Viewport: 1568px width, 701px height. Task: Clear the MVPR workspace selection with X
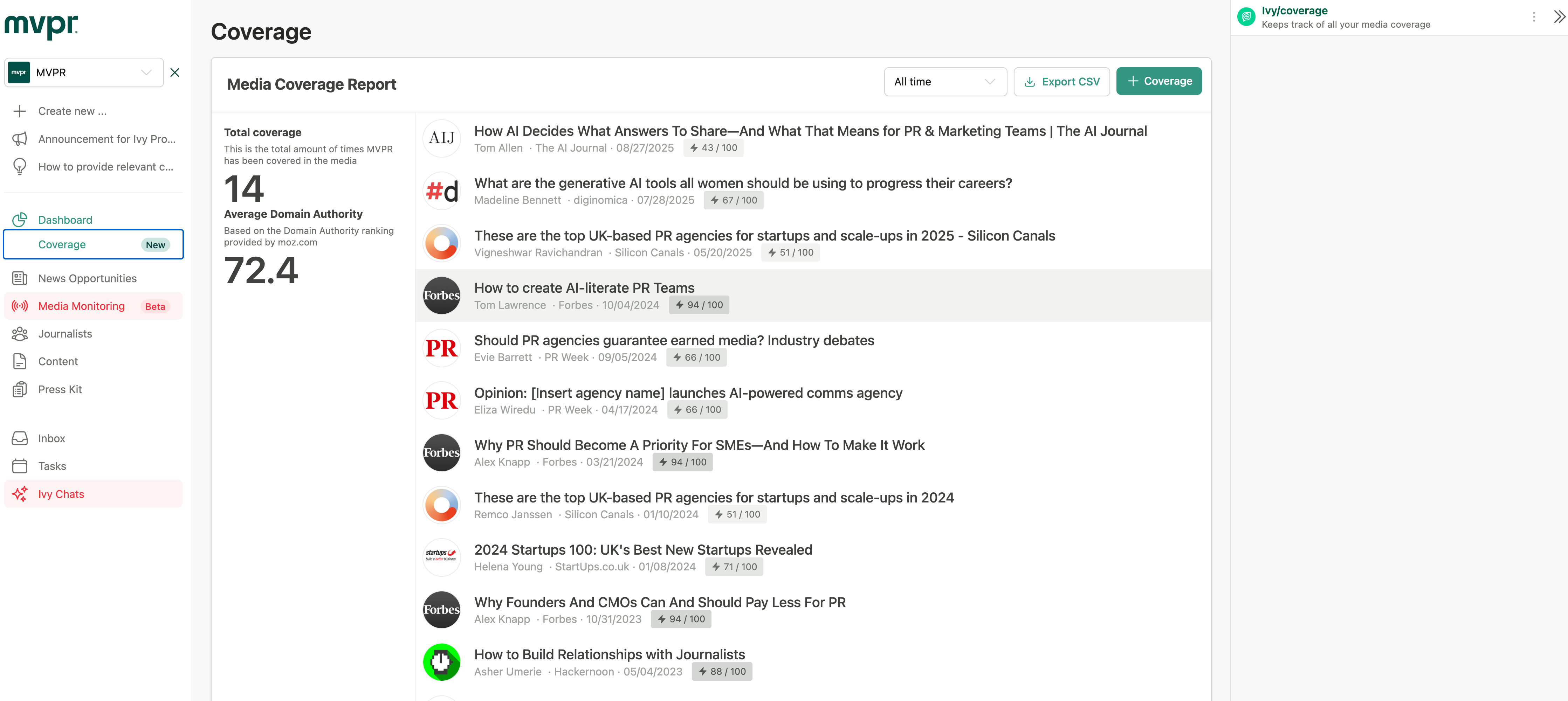click(175, 72)
